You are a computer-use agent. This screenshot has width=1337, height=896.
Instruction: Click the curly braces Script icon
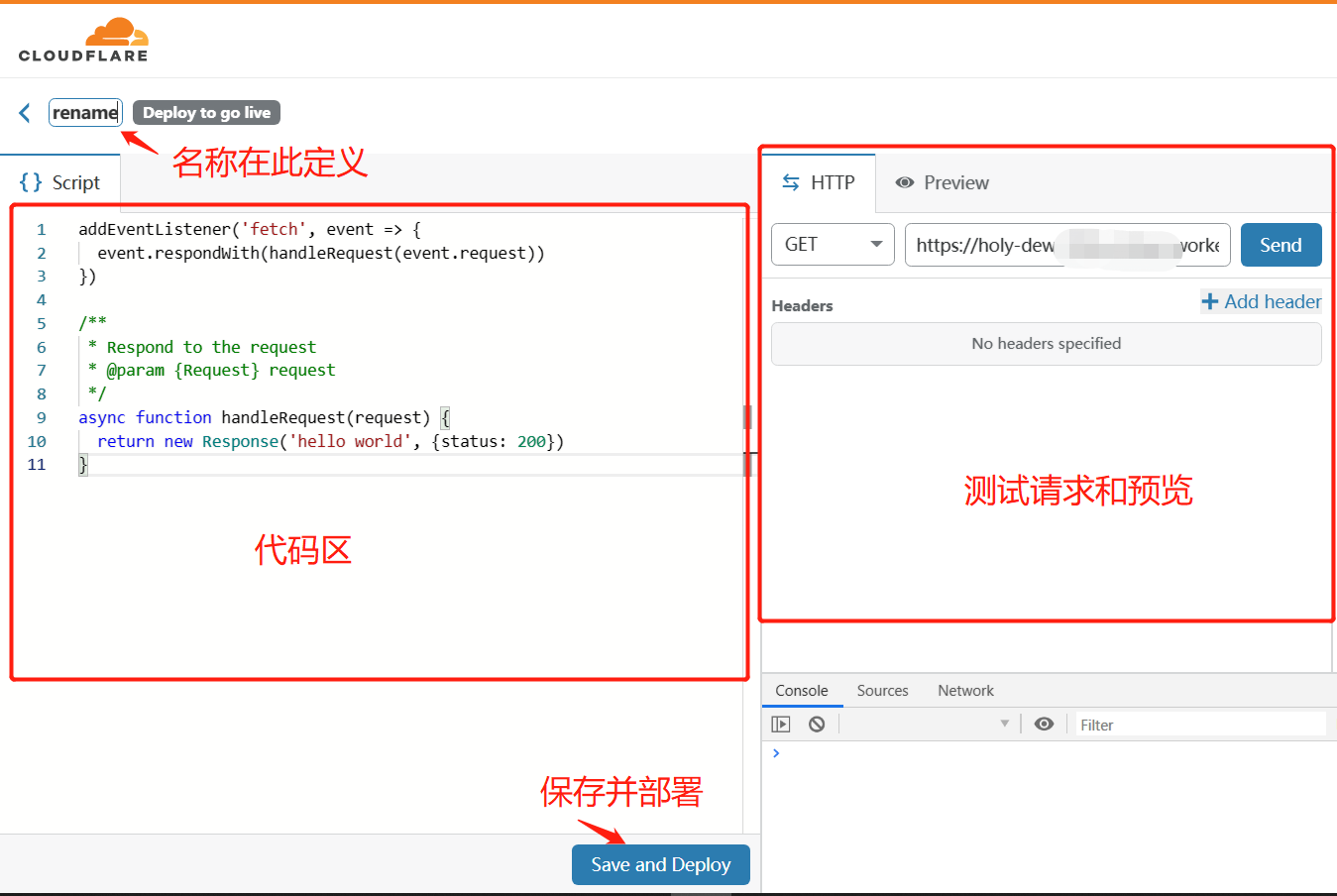[x=31, y=182]
